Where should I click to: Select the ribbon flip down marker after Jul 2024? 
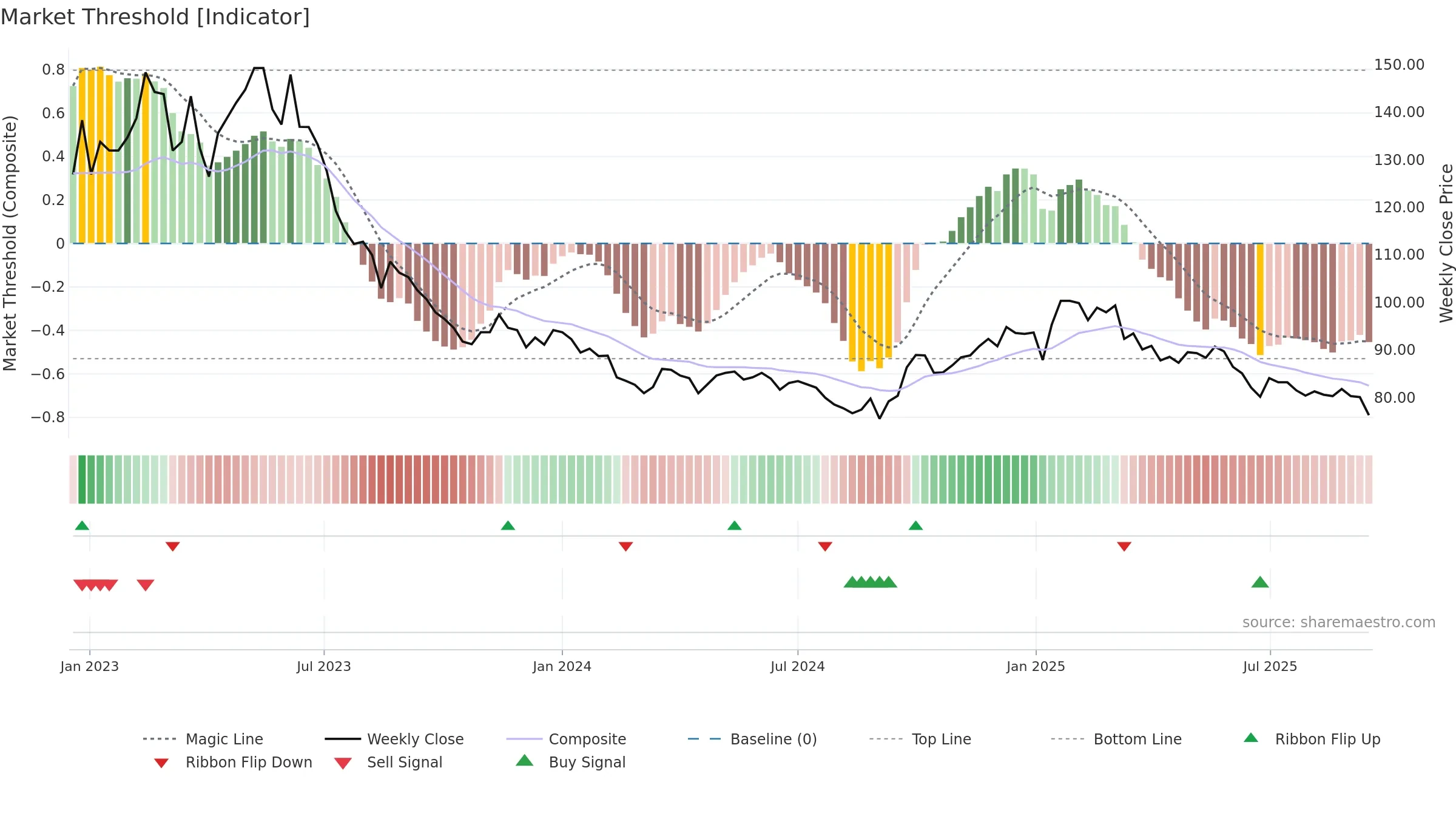[824, 547]
